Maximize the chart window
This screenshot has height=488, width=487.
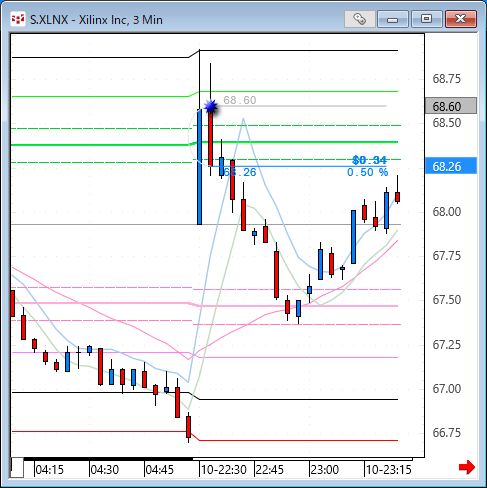(x=426, y=19)
